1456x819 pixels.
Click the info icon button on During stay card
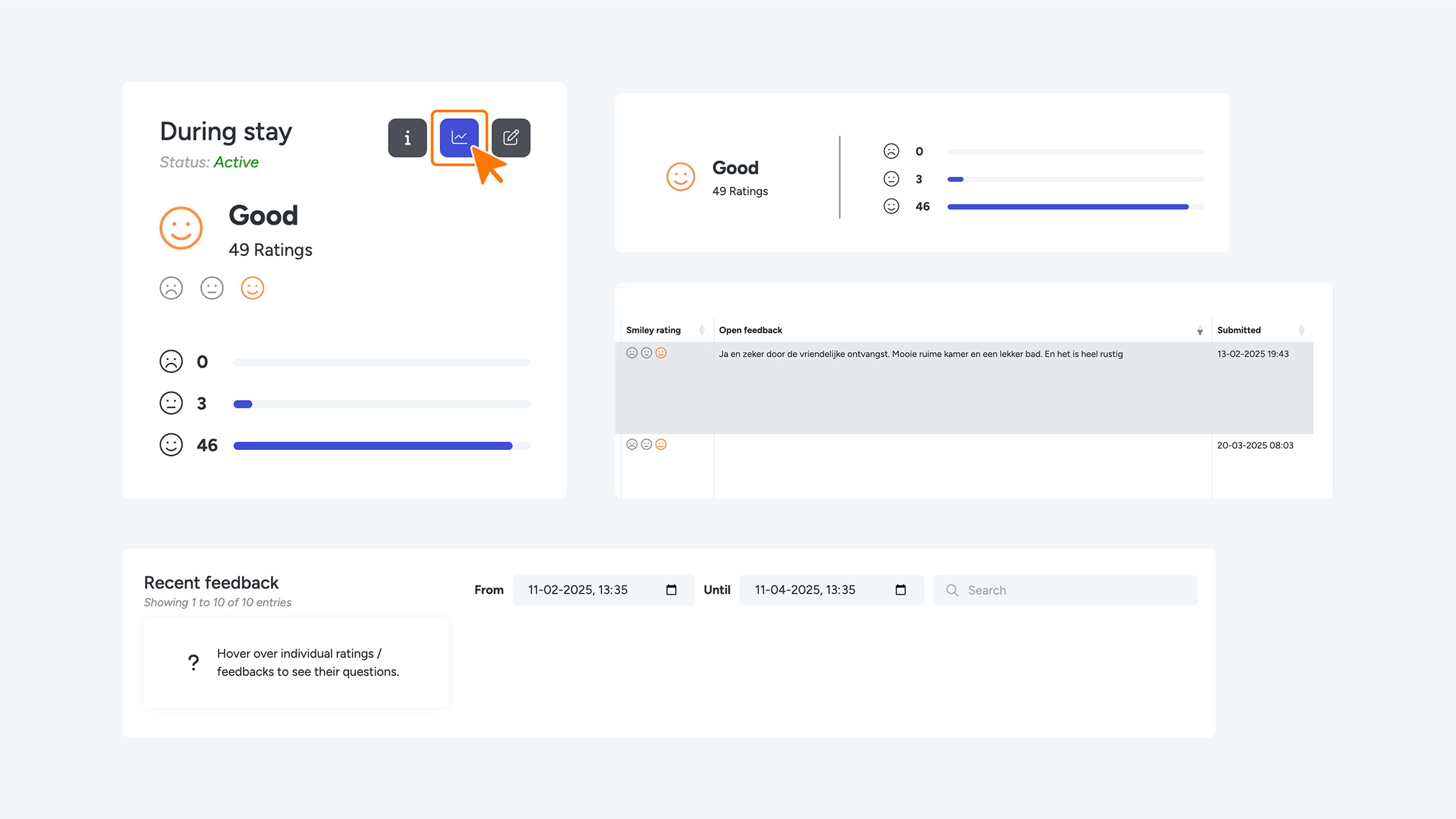click(407, 137)
